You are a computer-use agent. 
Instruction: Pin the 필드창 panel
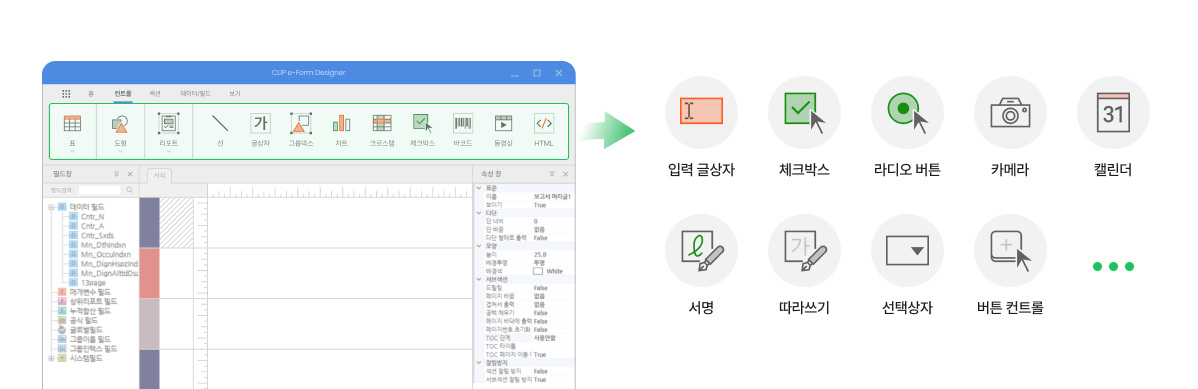coord(116,174)
